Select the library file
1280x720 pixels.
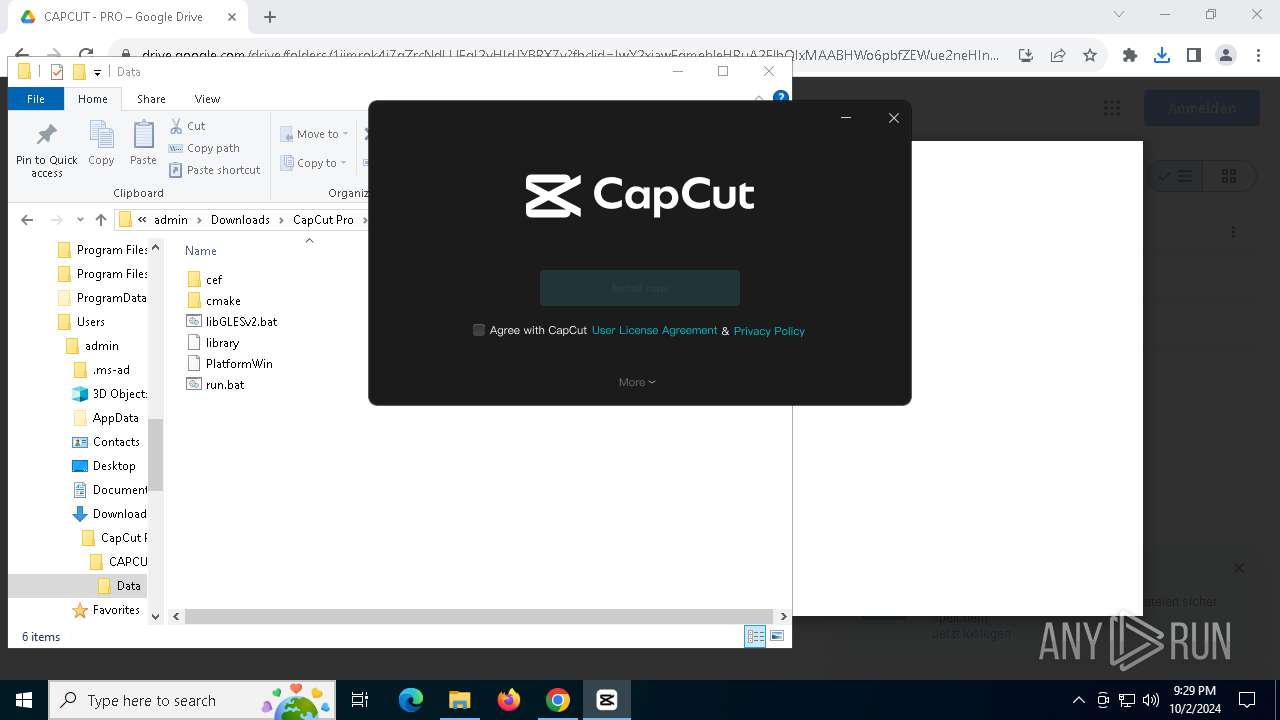[213, 343]
